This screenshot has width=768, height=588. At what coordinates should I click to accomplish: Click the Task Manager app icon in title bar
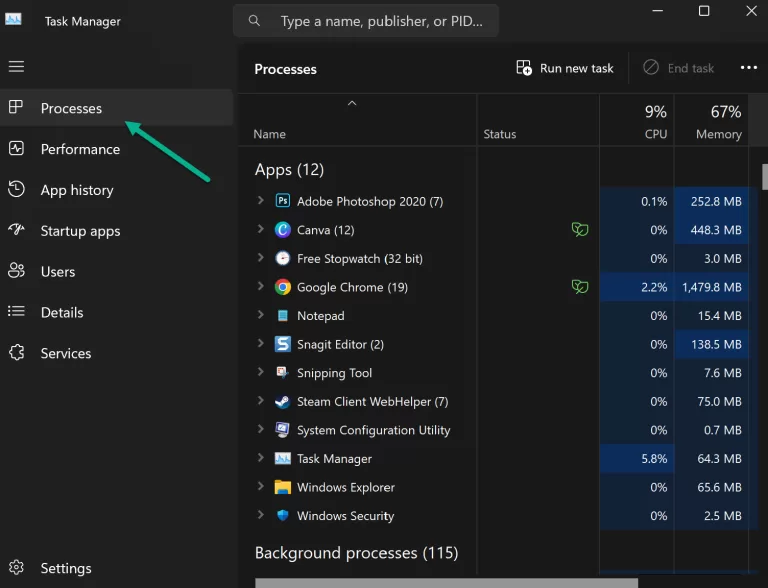coord(13,20)
